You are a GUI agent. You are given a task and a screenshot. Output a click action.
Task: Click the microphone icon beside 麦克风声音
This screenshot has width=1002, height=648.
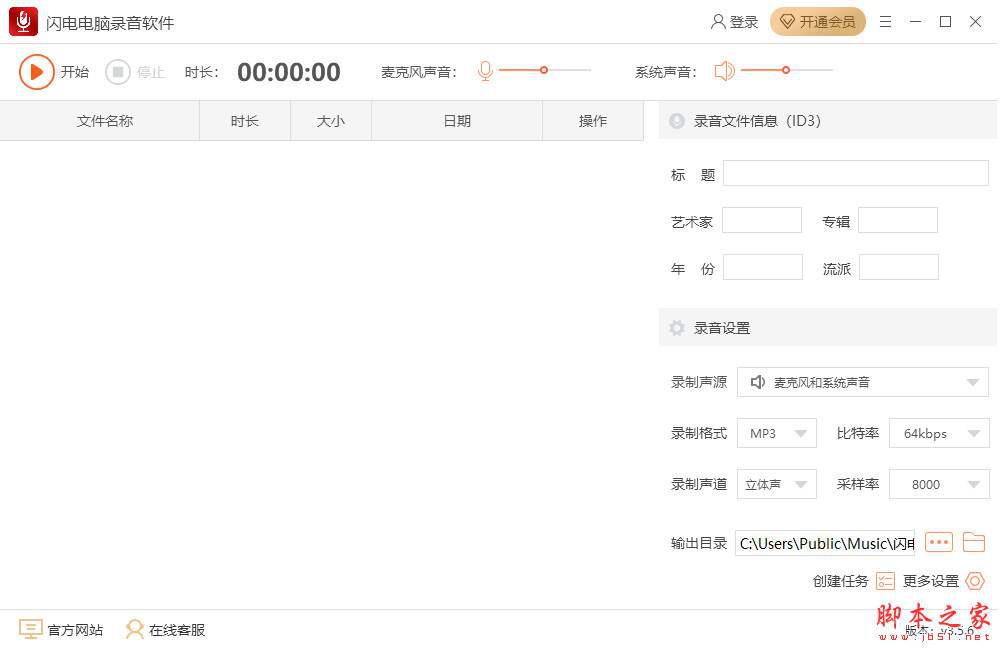click(485, 71)
